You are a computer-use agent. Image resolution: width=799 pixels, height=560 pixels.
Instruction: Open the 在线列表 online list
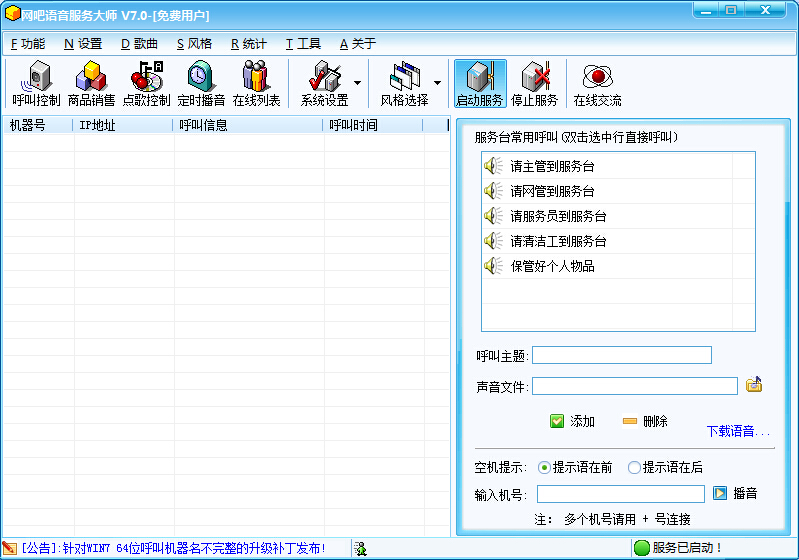[x=256, y=84]
